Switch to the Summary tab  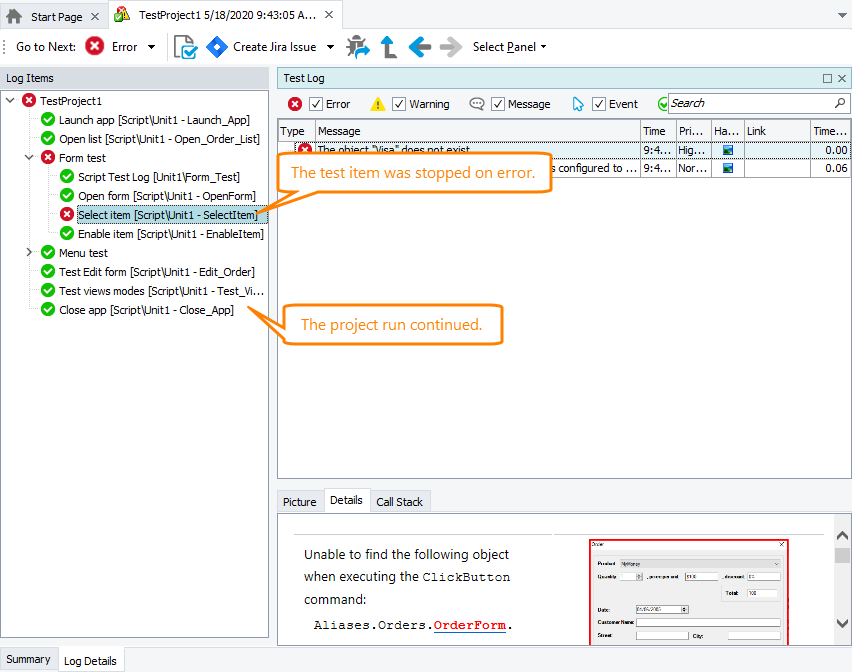(x=28, y=659)
